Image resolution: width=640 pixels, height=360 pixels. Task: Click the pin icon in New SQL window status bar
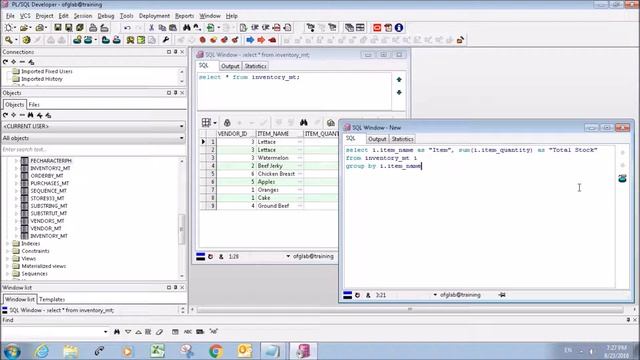click(x=502, y=295)
